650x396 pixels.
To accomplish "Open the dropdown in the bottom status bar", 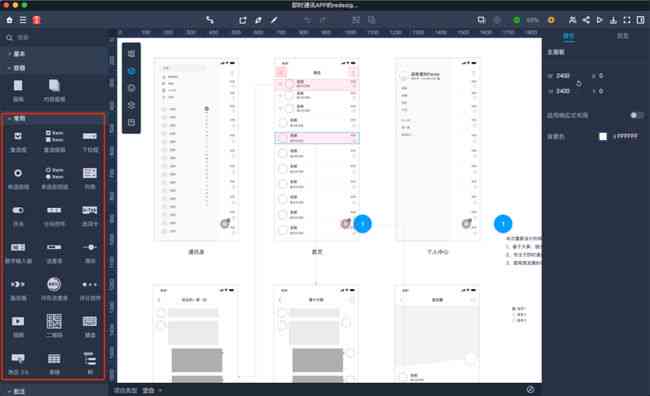I will 152,390.
